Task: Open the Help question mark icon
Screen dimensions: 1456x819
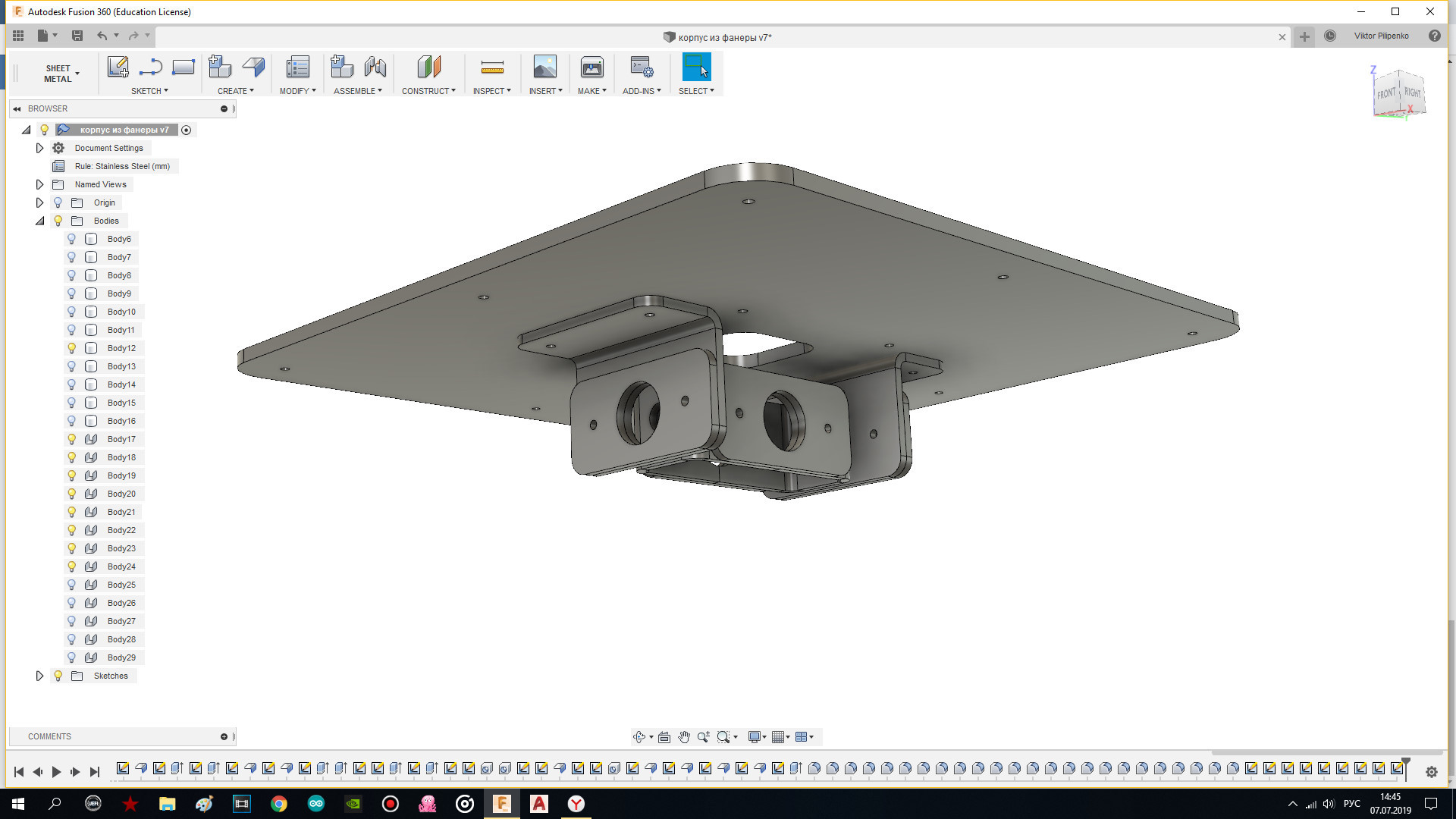Action: click(x=1435, y=36)
